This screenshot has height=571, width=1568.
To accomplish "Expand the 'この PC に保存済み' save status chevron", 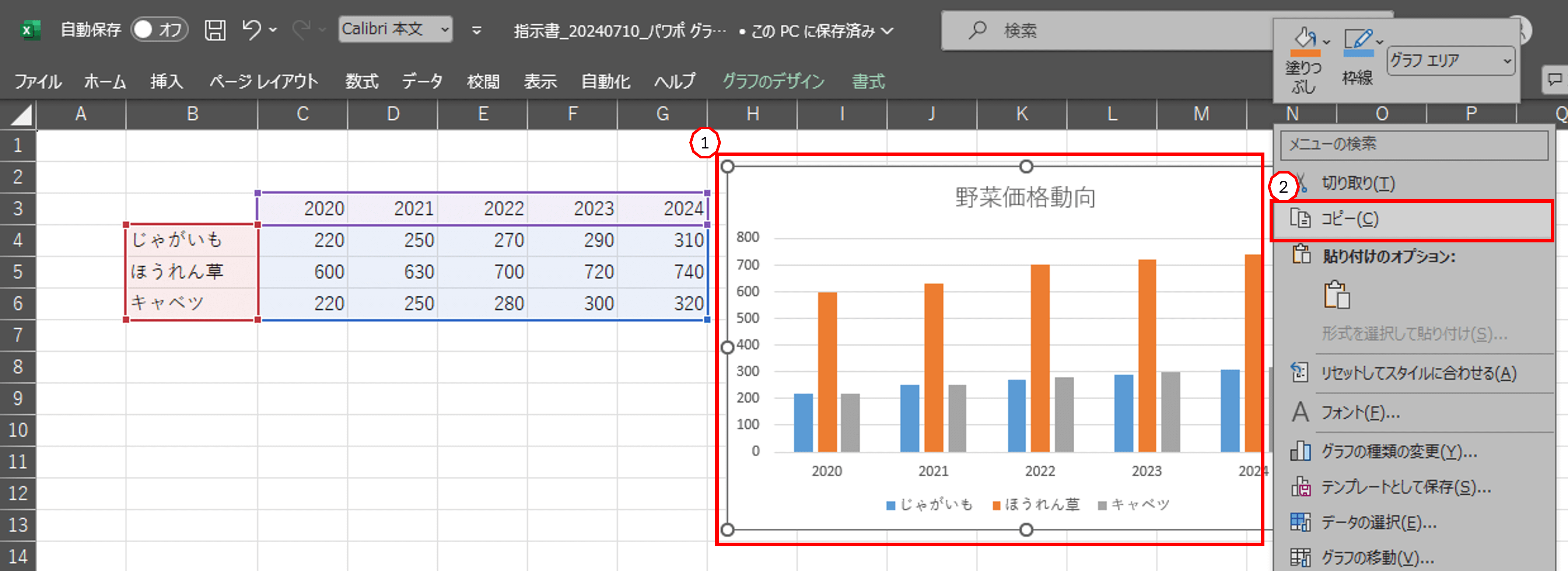I will [x=888, y=31].
